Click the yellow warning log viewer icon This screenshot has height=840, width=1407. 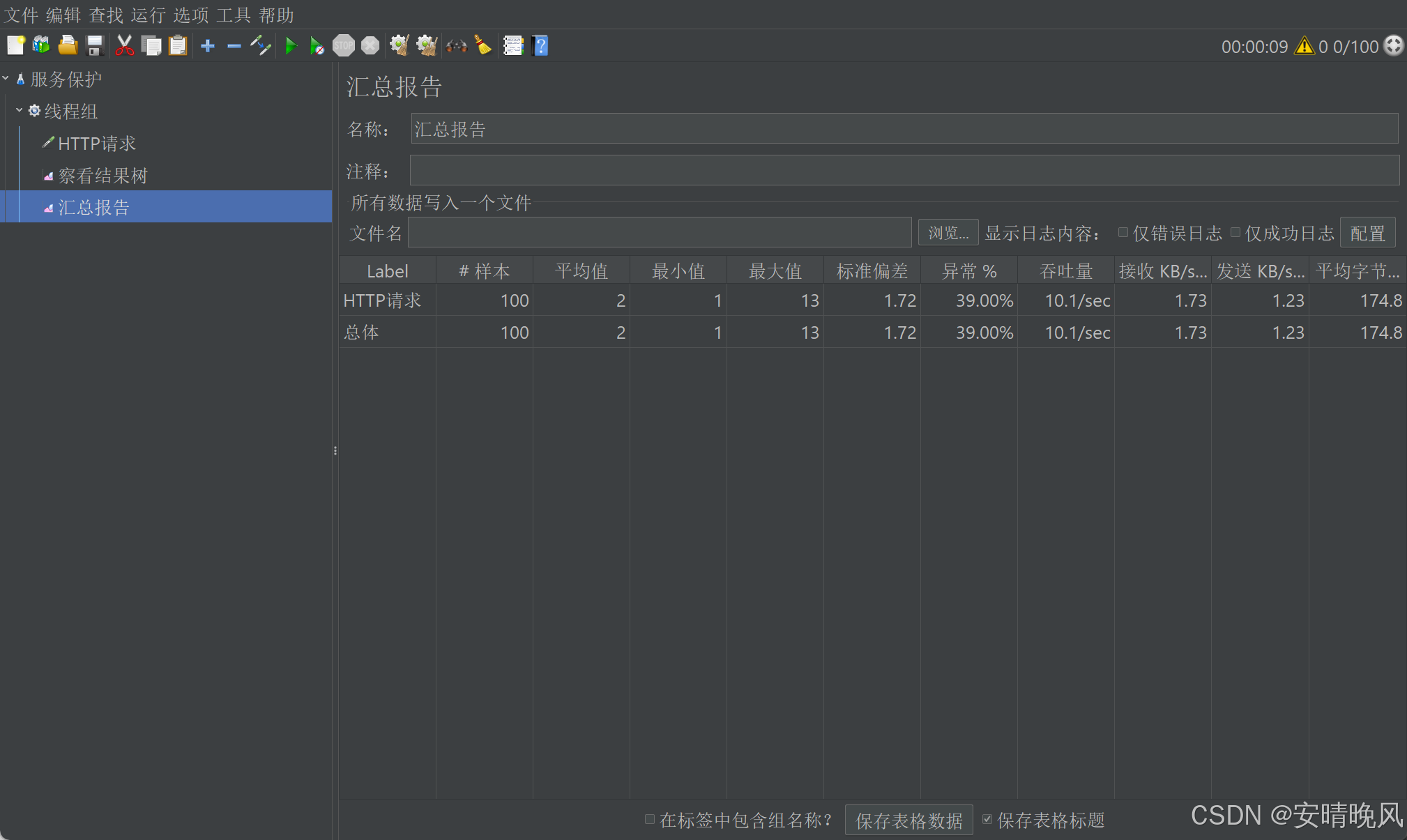pos(1305,46)
